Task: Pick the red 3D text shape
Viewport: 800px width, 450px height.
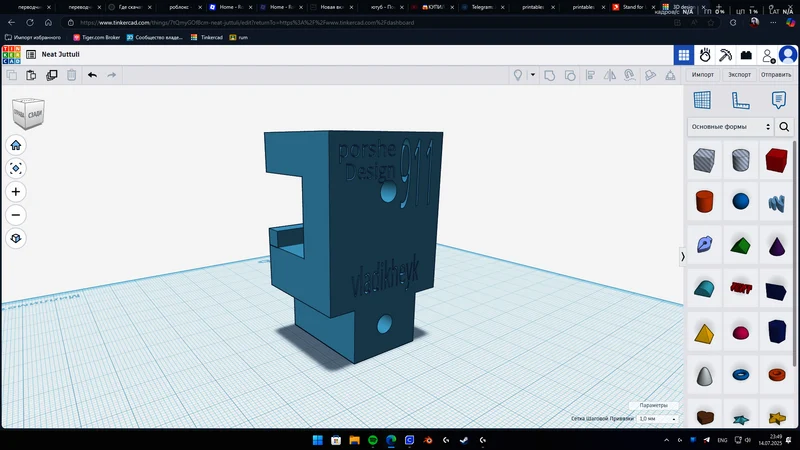Action: (x=740, y=289)
